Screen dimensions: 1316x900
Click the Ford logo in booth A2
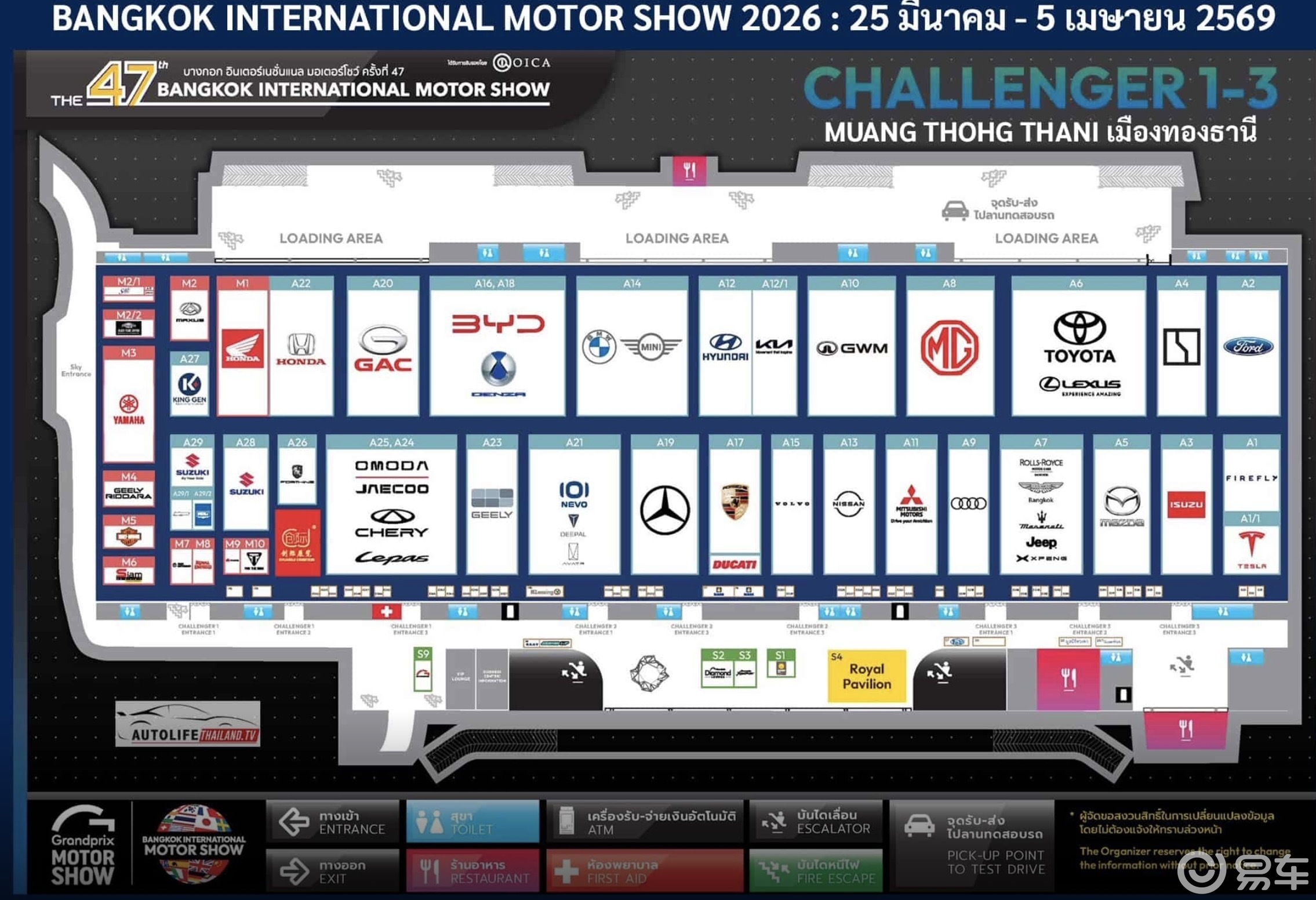(1248, 347)
